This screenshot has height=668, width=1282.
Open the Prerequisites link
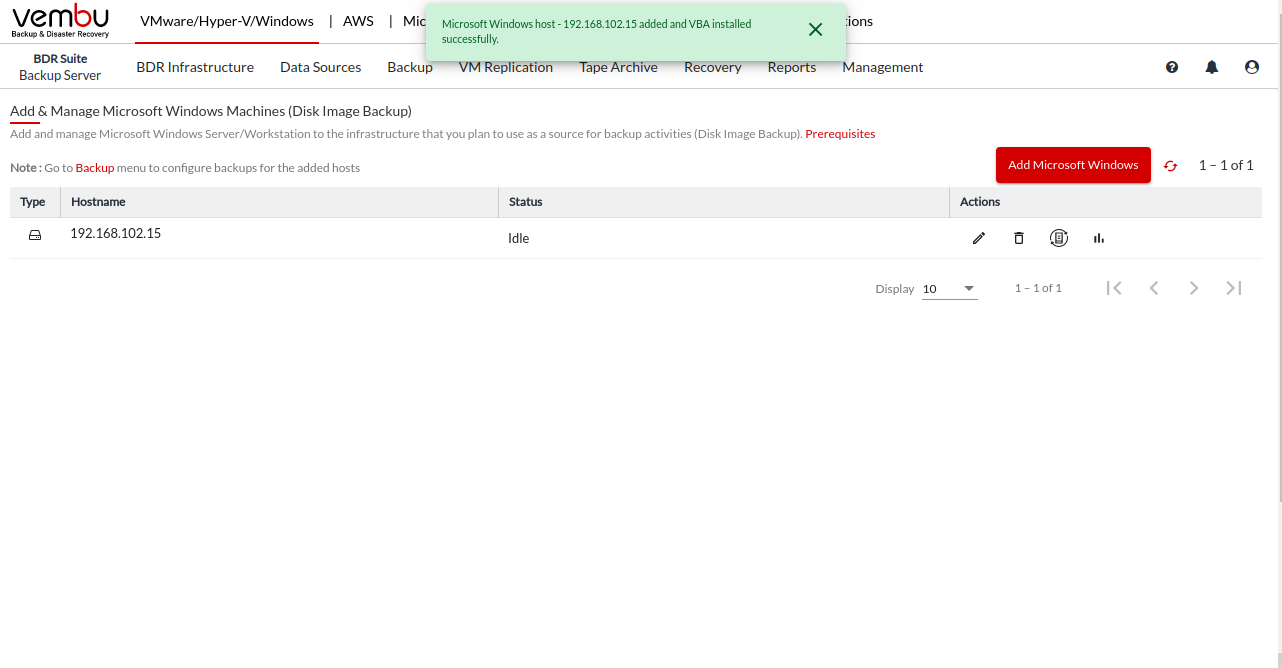pos(840,134)
